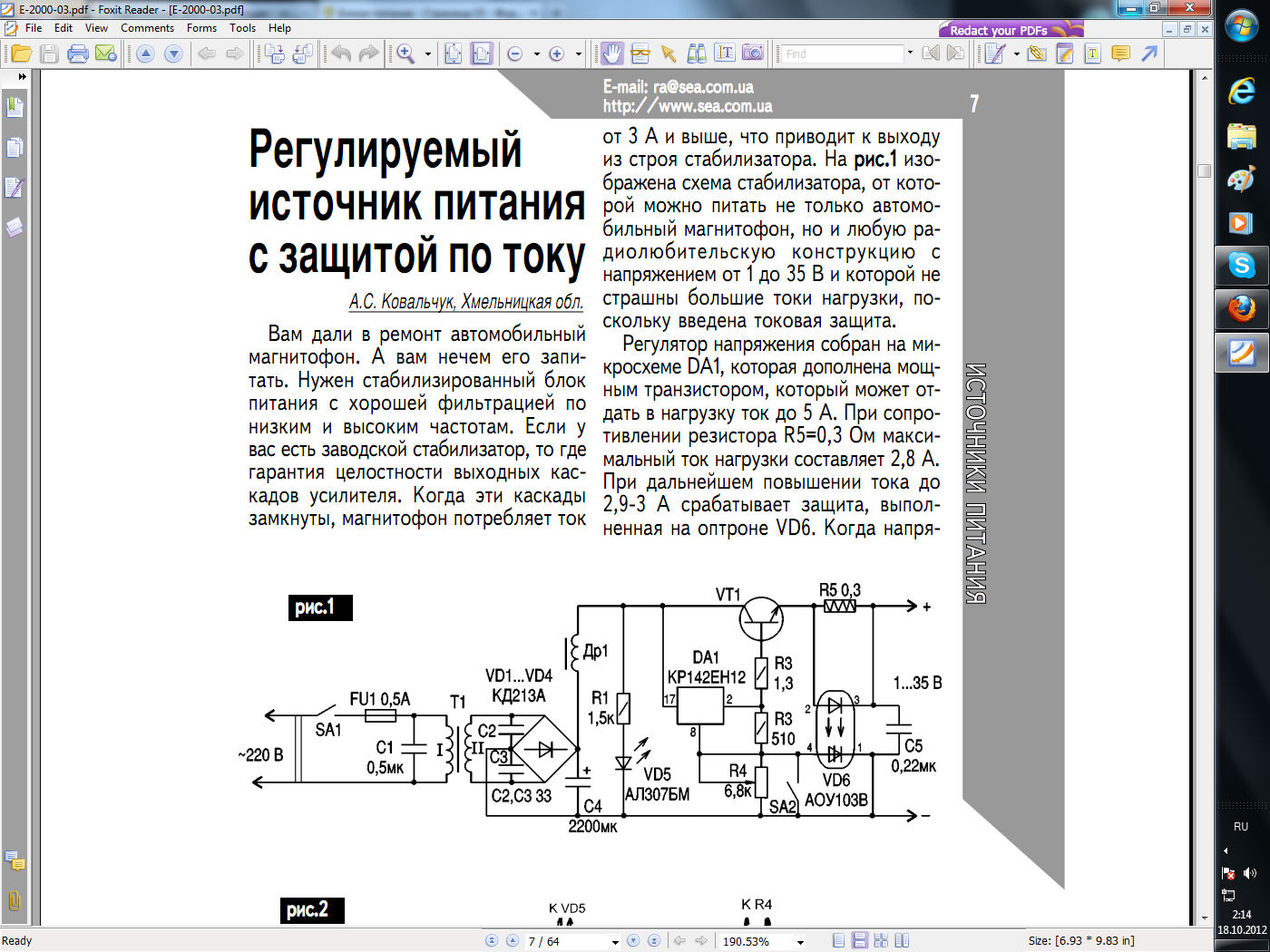Go to previous page in status bar
The height and width of the screenshot is (952, 1270).
(513, 941)
